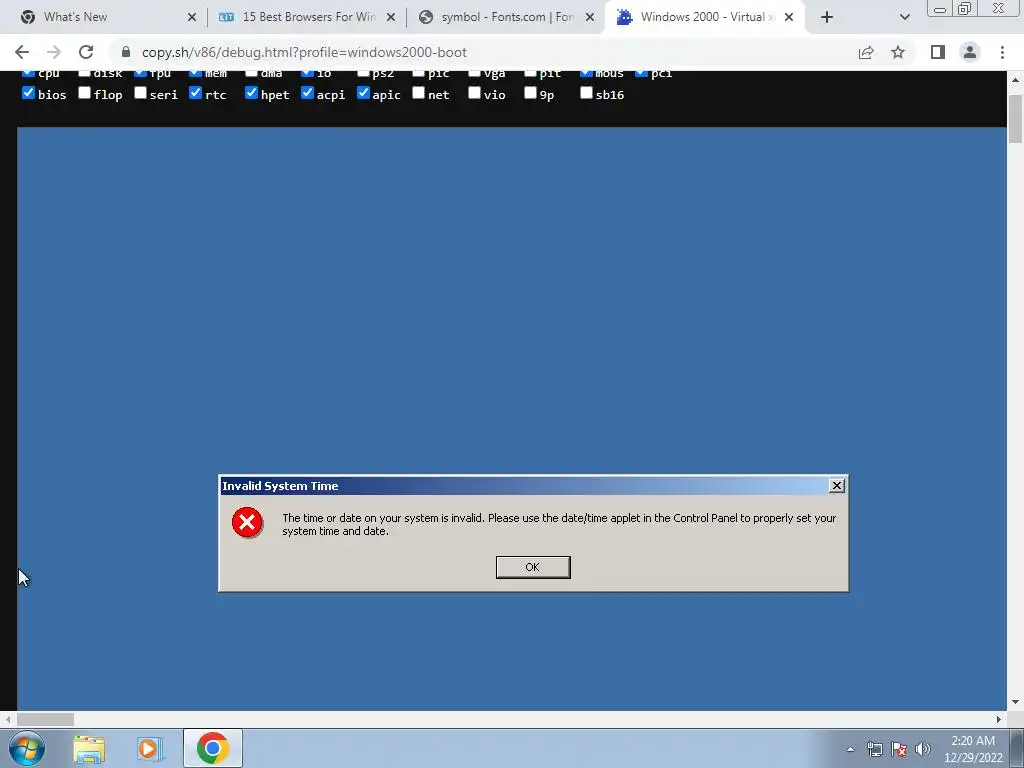Close the What's New tab
This screenshot has width=1024, height=768.
point(192,18)
